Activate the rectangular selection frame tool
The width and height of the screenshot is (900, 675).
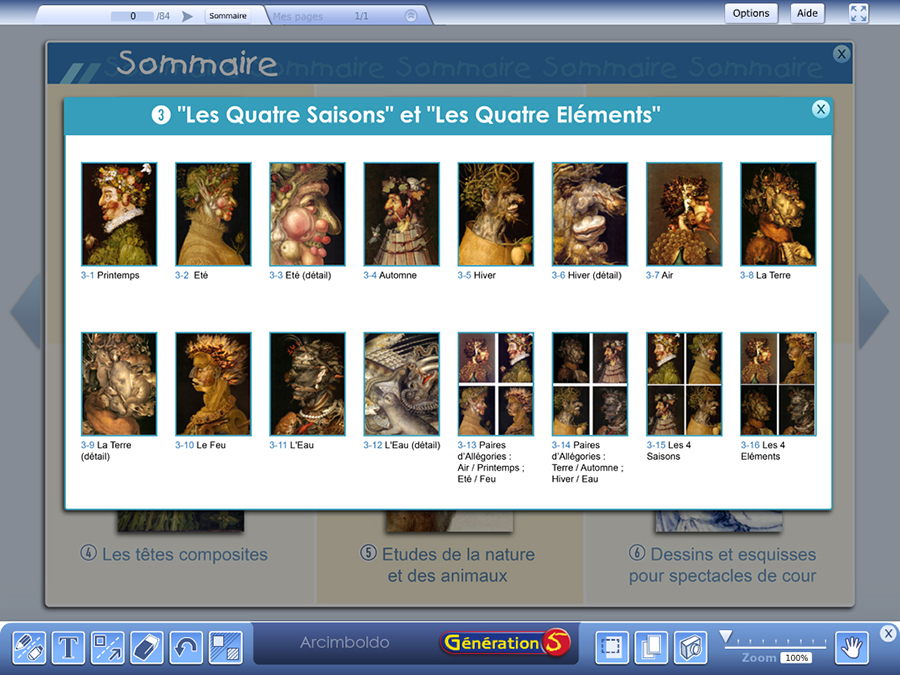click(610, 647)
